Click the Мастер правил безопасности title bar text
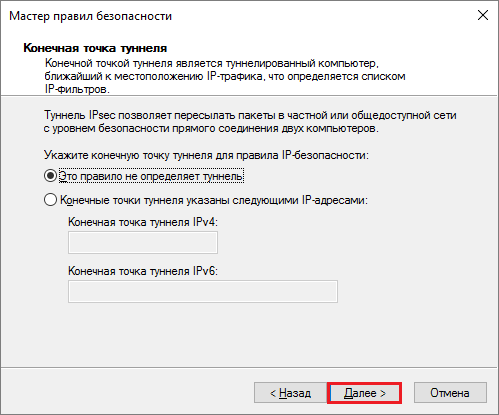 (91, 16)
